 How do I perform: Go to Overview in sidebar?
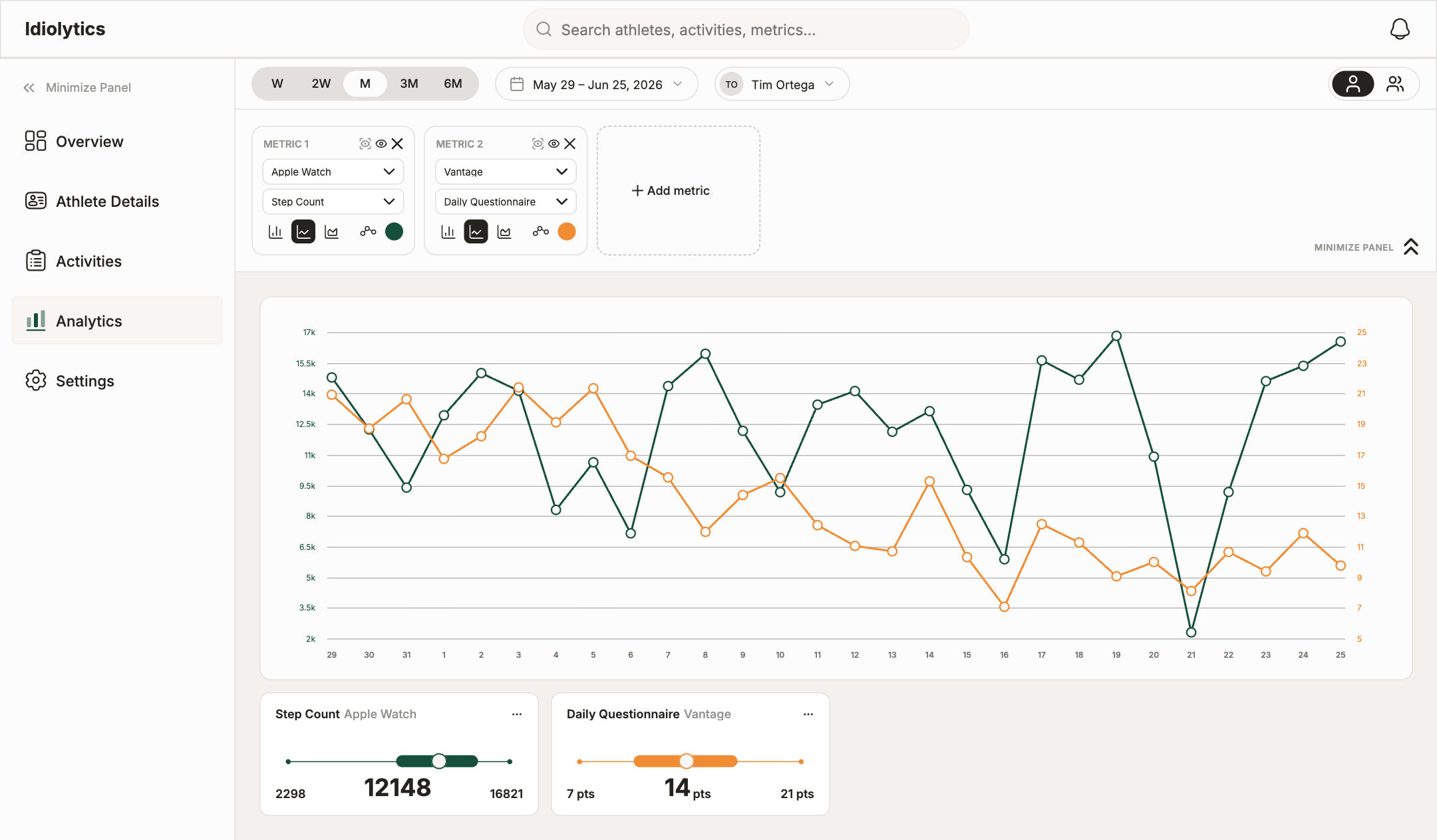click(117, 142)
